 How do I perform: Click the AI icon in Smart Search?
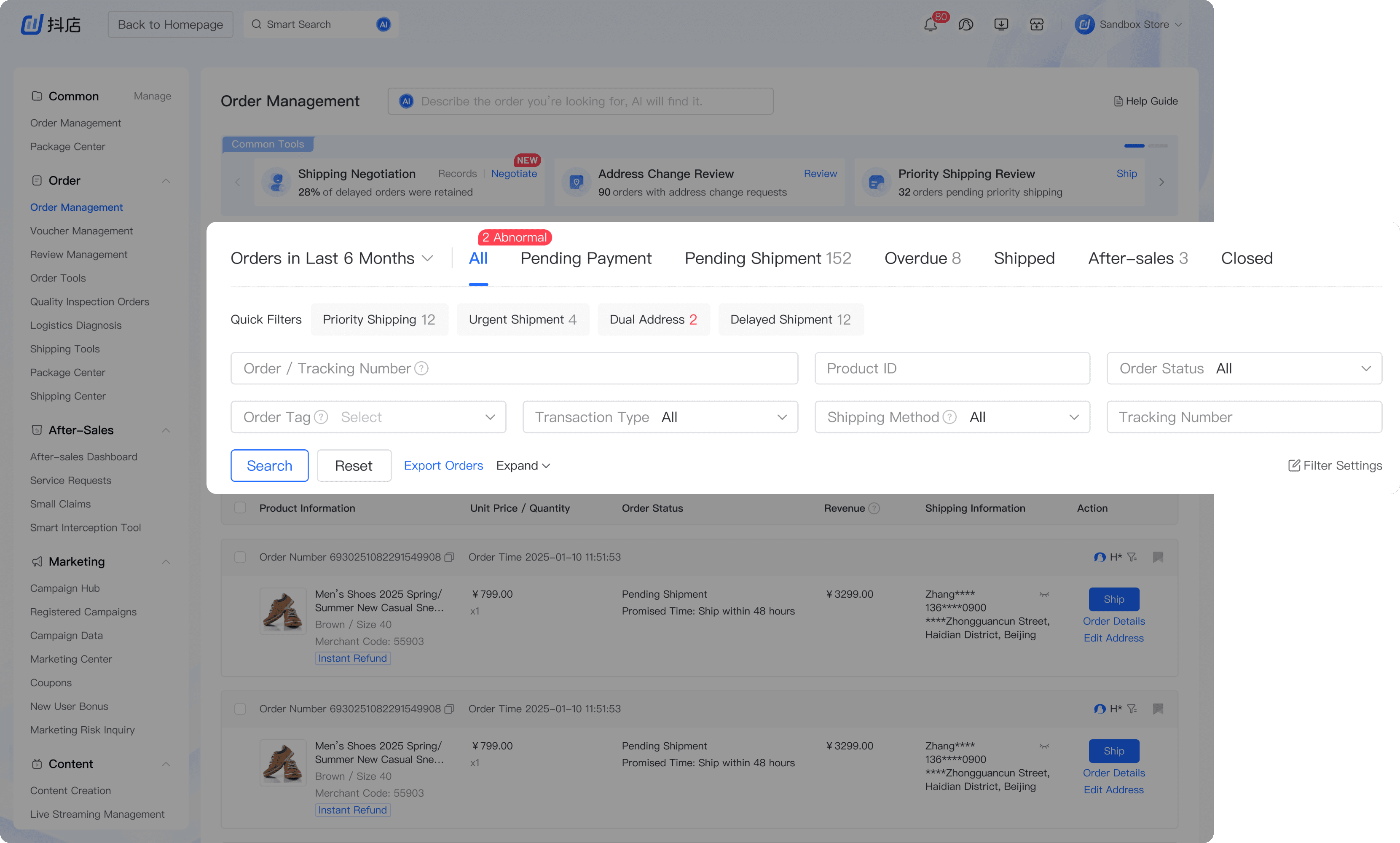(x=384, y=24)
